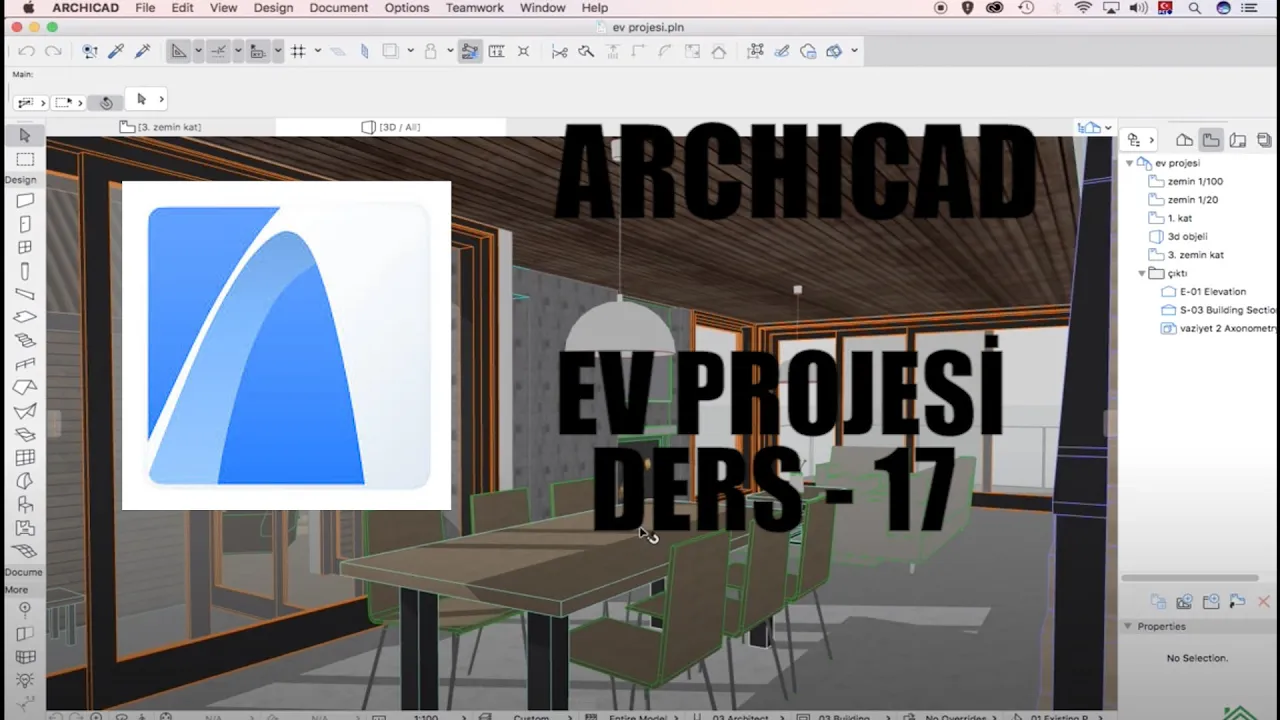1280x720 pixels.
Task: Open Grid Snap dropdown arrow
Action: click(x=318, y=51)
